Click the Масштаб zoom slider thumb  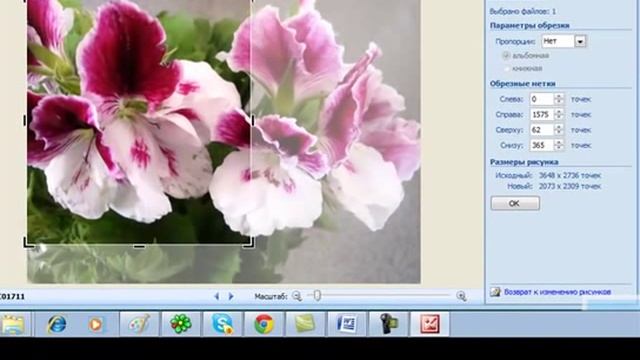pyautogui.click(x=317, y=295)
